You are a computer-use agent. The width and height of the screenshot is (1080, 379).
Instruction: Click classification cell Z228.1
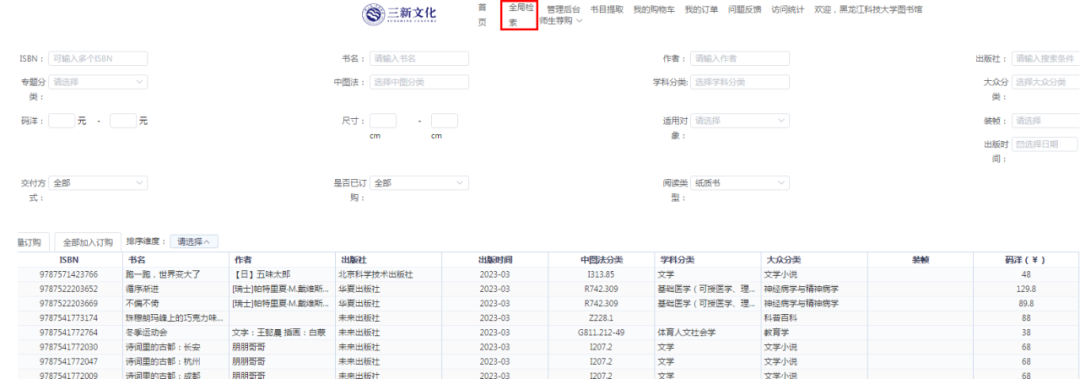tap(601, 318)
